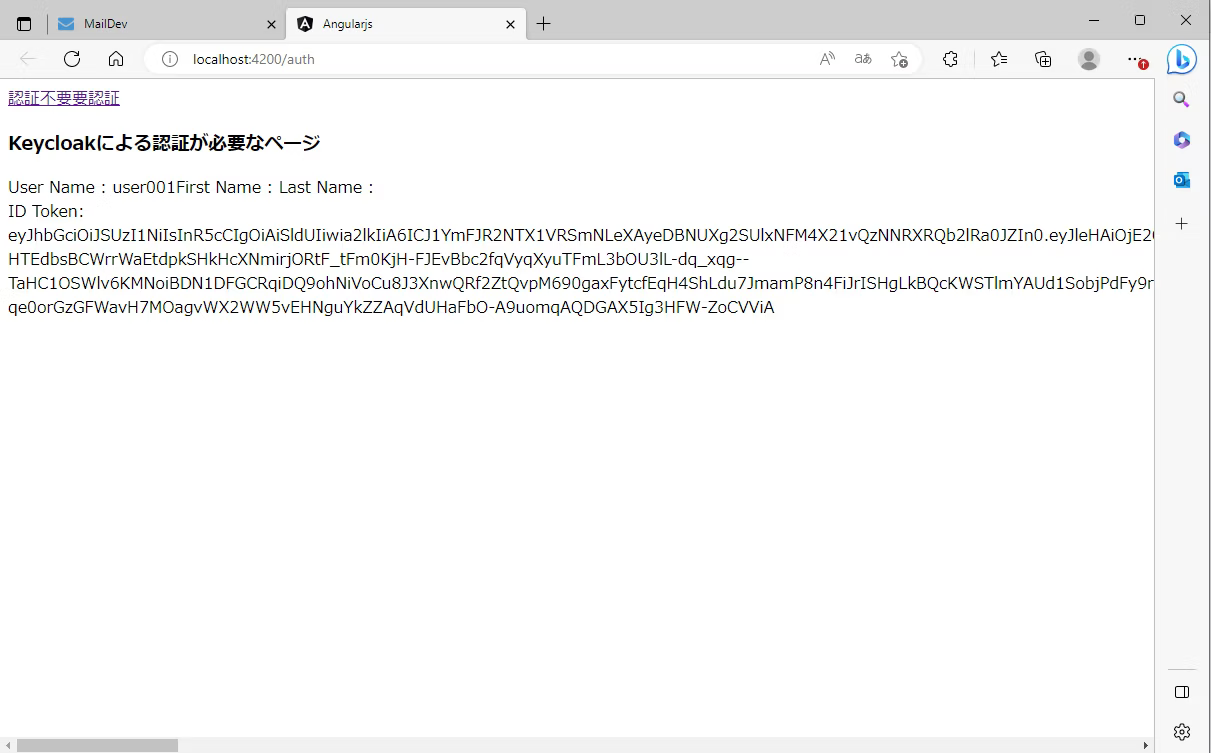Open a new tab with plus button

[x=543, y=24]
